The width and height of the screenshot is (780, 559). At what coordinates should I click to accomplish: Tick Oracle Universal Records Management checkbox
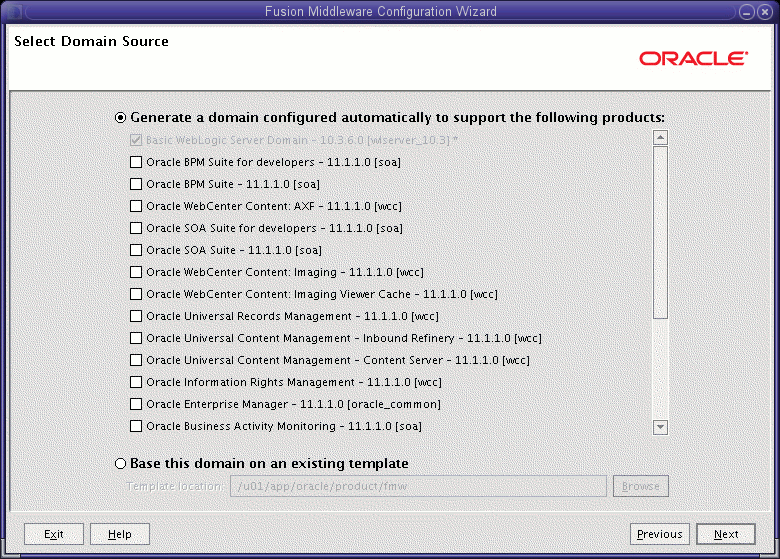pos(136,316)
